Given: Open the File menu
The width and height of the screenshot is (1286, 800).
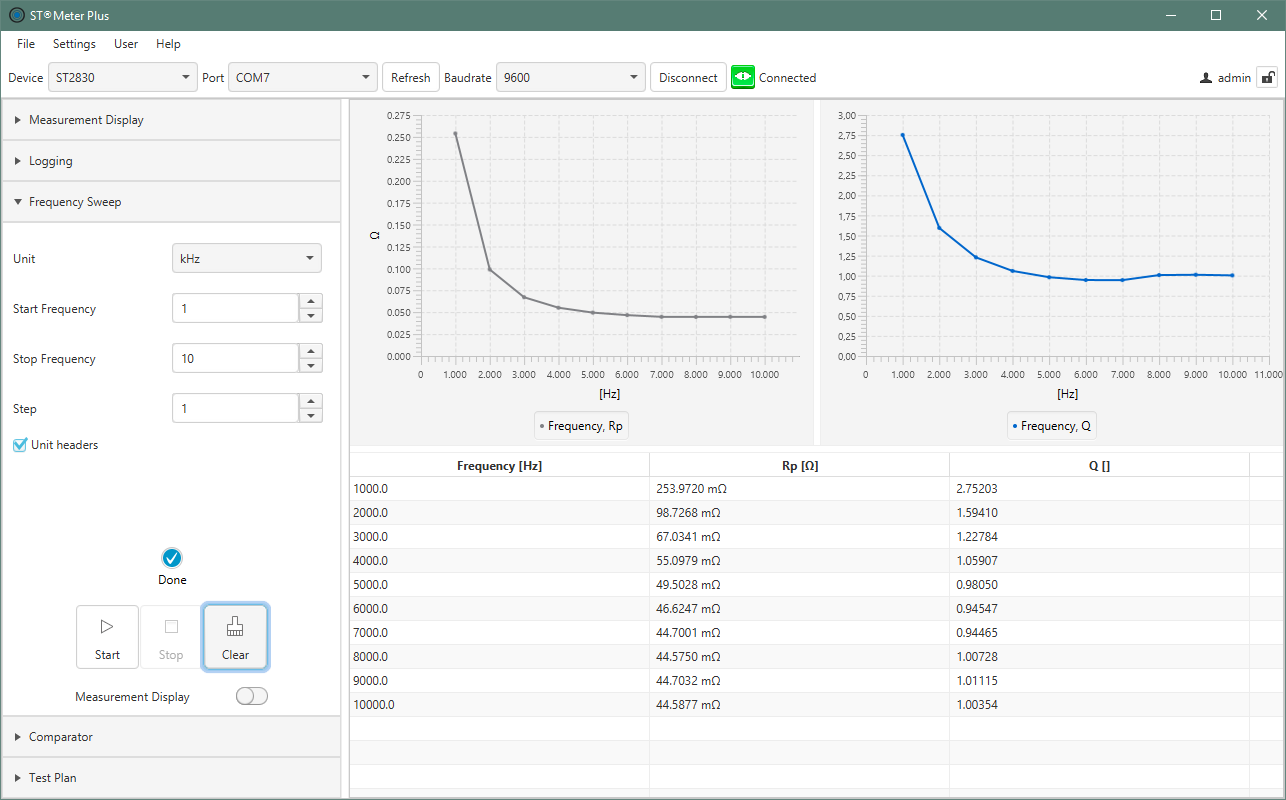Looking at the screenshot, I should click(x=26, y=44).
